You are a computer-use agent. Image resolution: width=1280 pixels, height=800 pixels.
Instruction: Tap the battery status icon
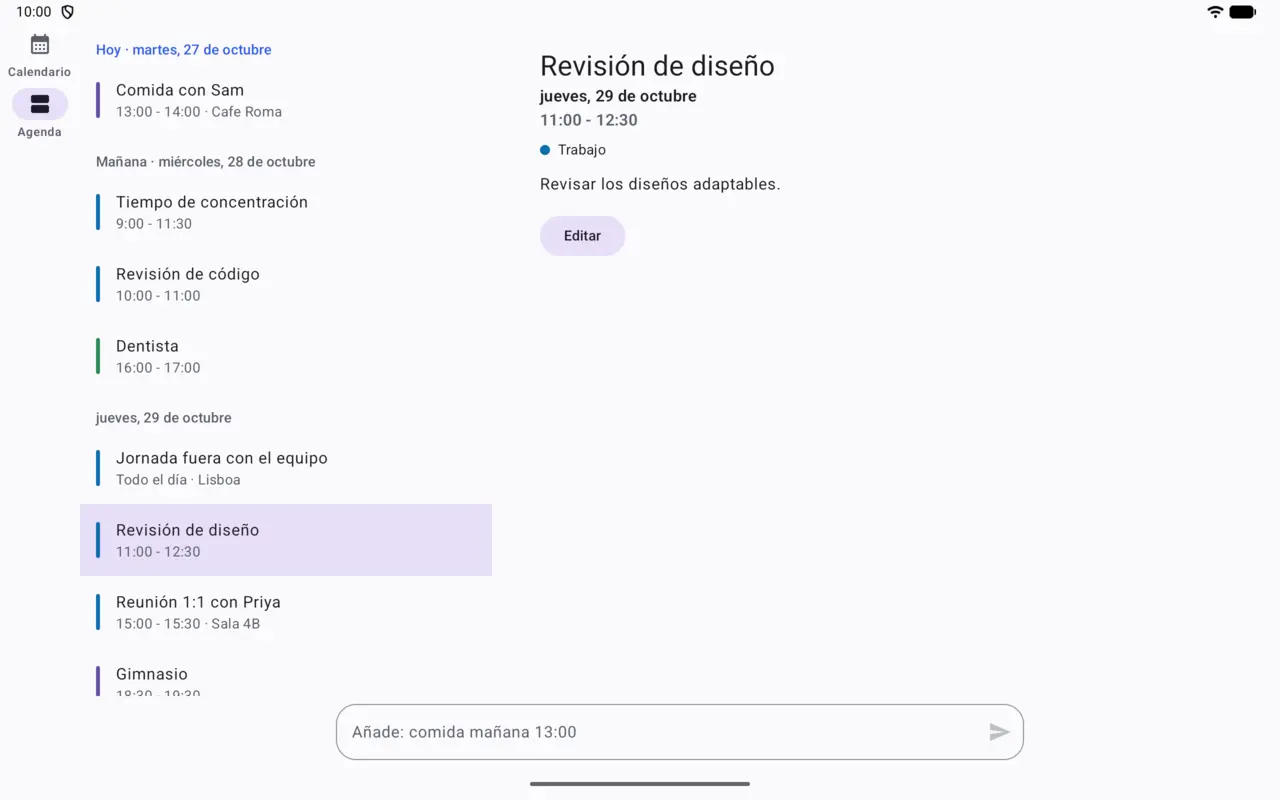[1242, 12]
